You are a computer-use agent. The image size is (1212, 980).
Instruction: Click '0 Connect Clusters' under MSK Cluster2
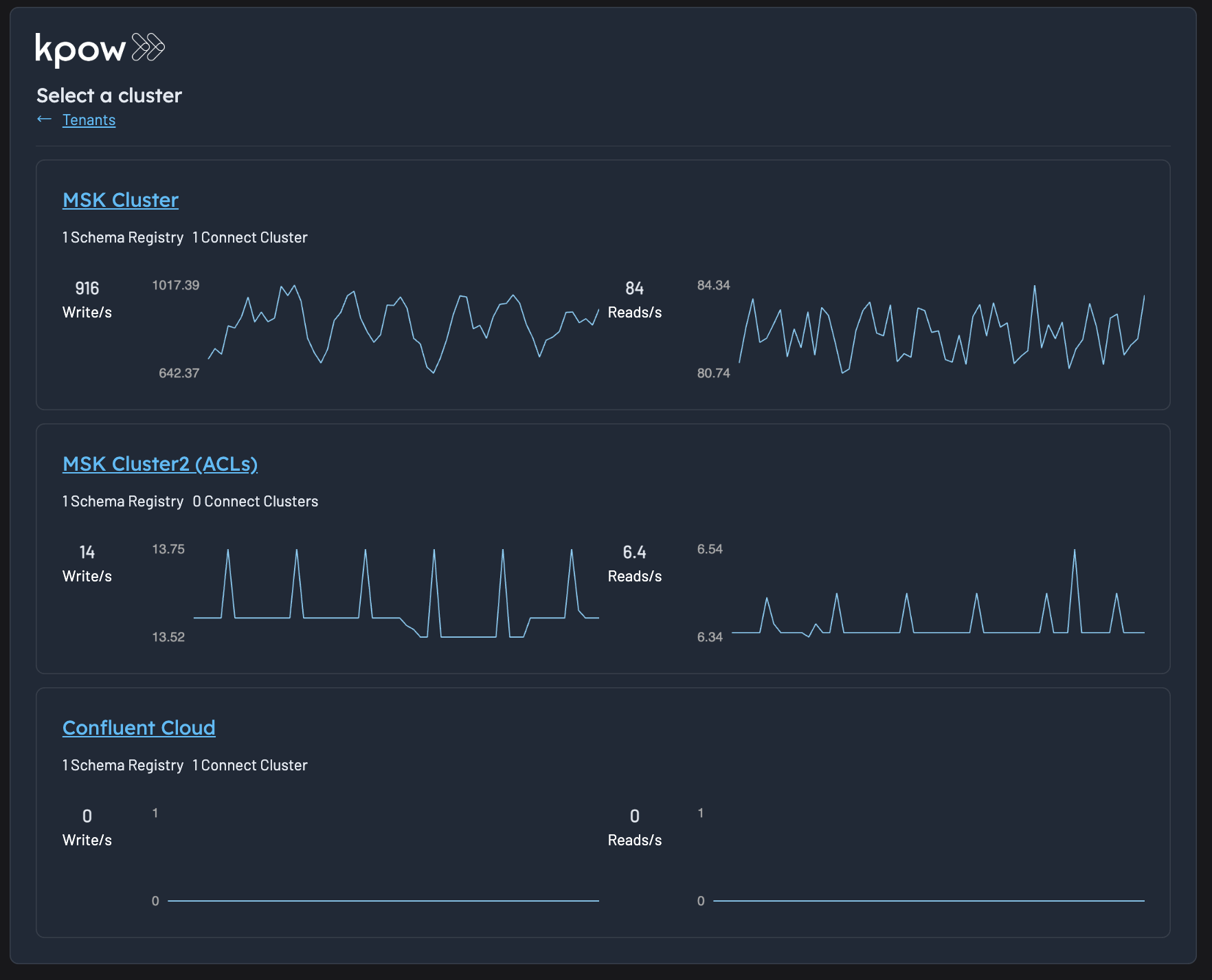tap(256, 502)
